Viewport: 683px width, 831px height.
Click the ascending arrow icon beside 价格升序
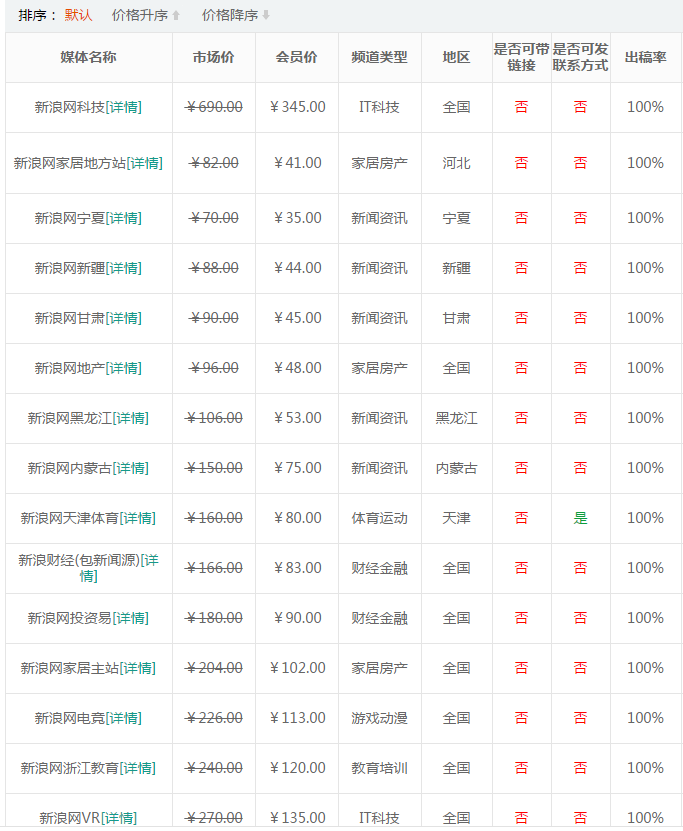point(177,16)
